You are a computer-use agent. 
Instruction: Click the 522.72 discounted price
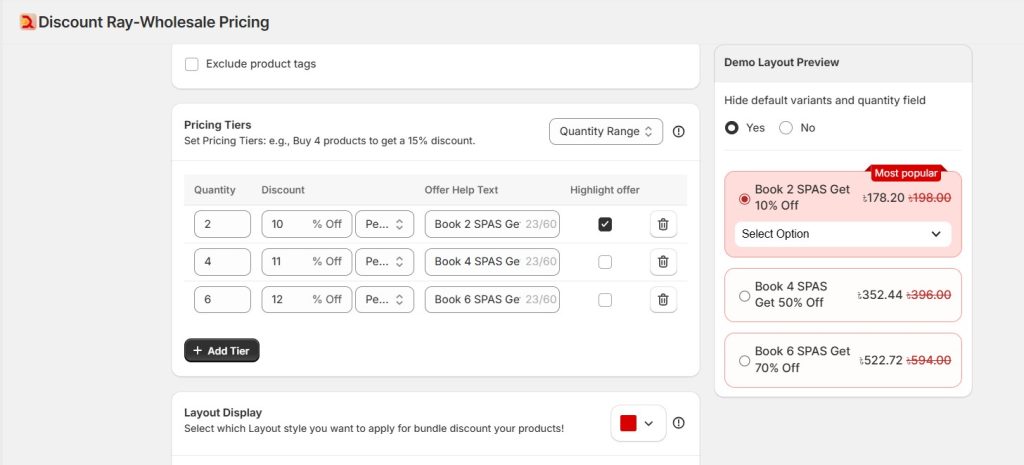tap(881, 361)
